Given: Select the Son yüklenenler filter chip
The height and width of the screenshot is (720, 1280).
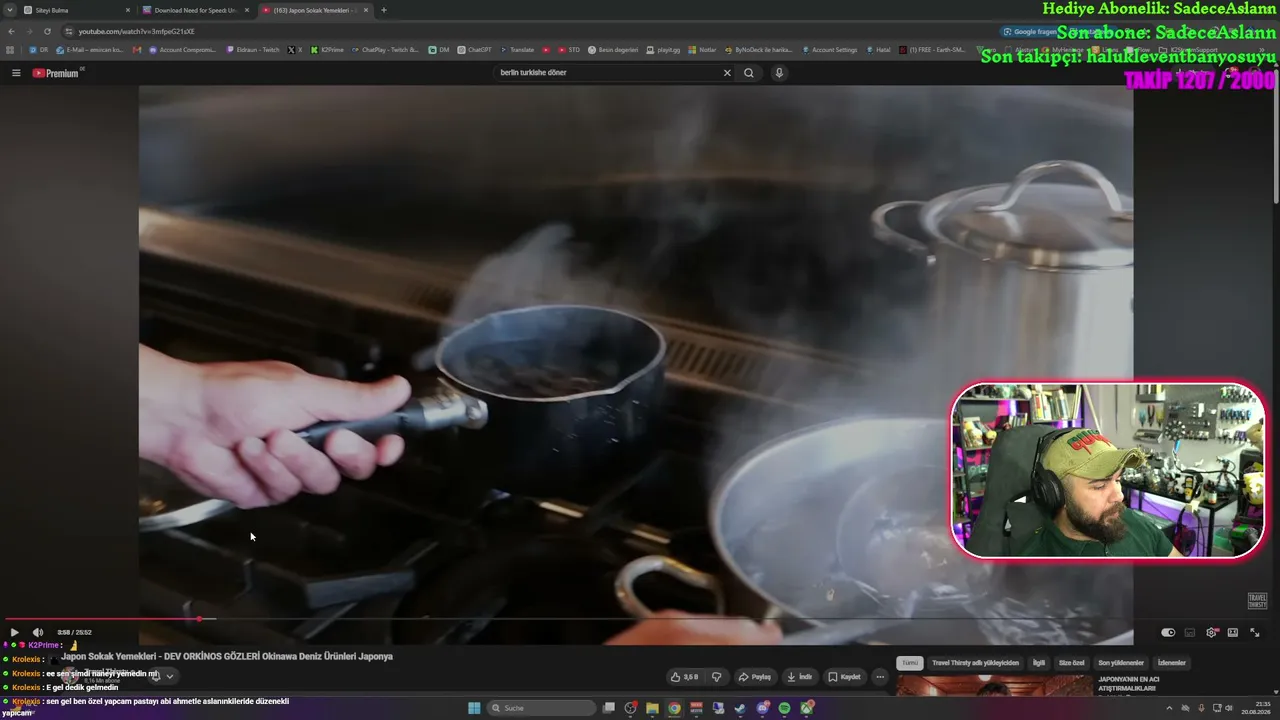Looking at the screenshot, I should [x=1121, y=663].
